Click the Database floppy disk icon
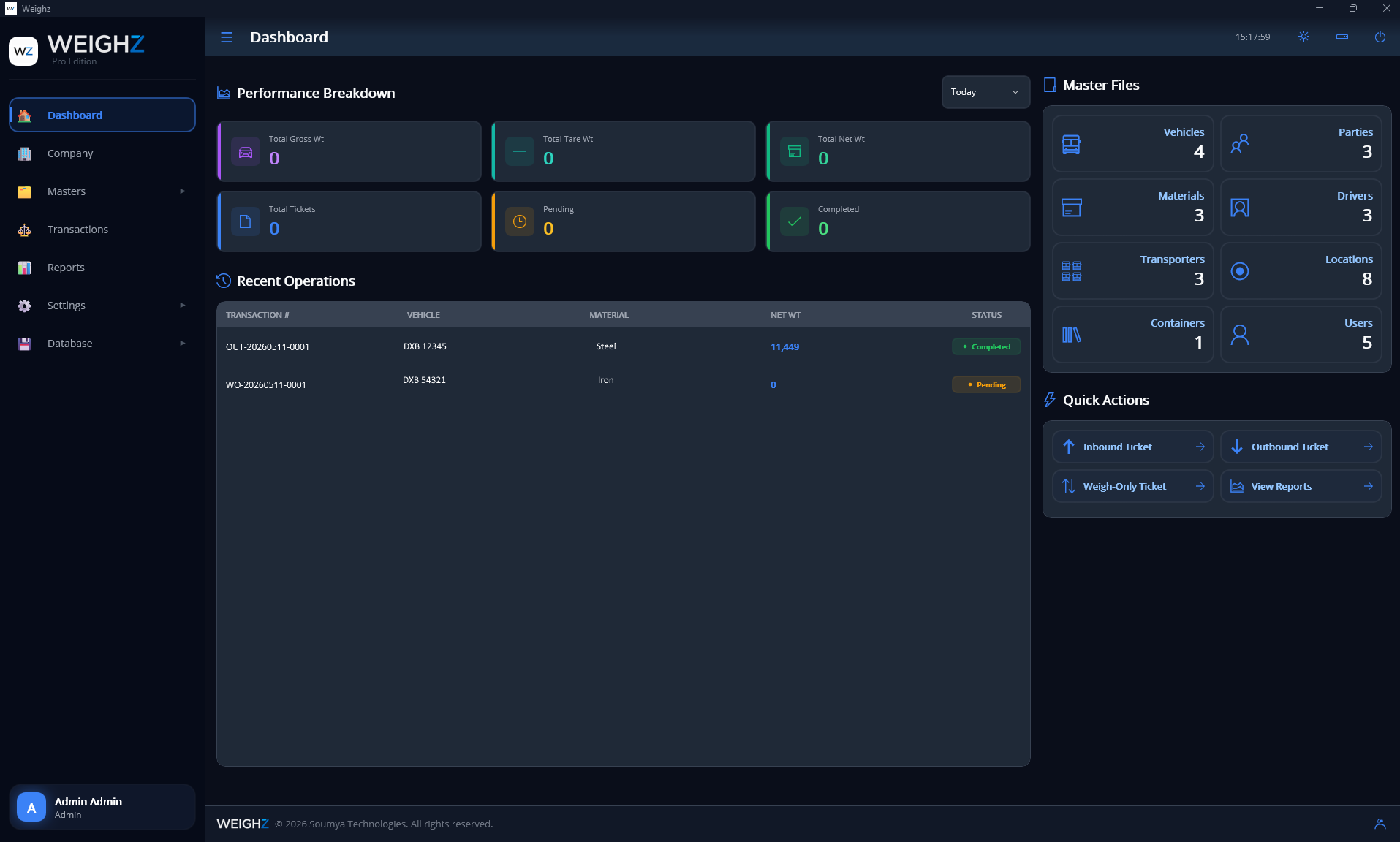This screenshot has height=842, width=1400. click(x=24, y=344)
